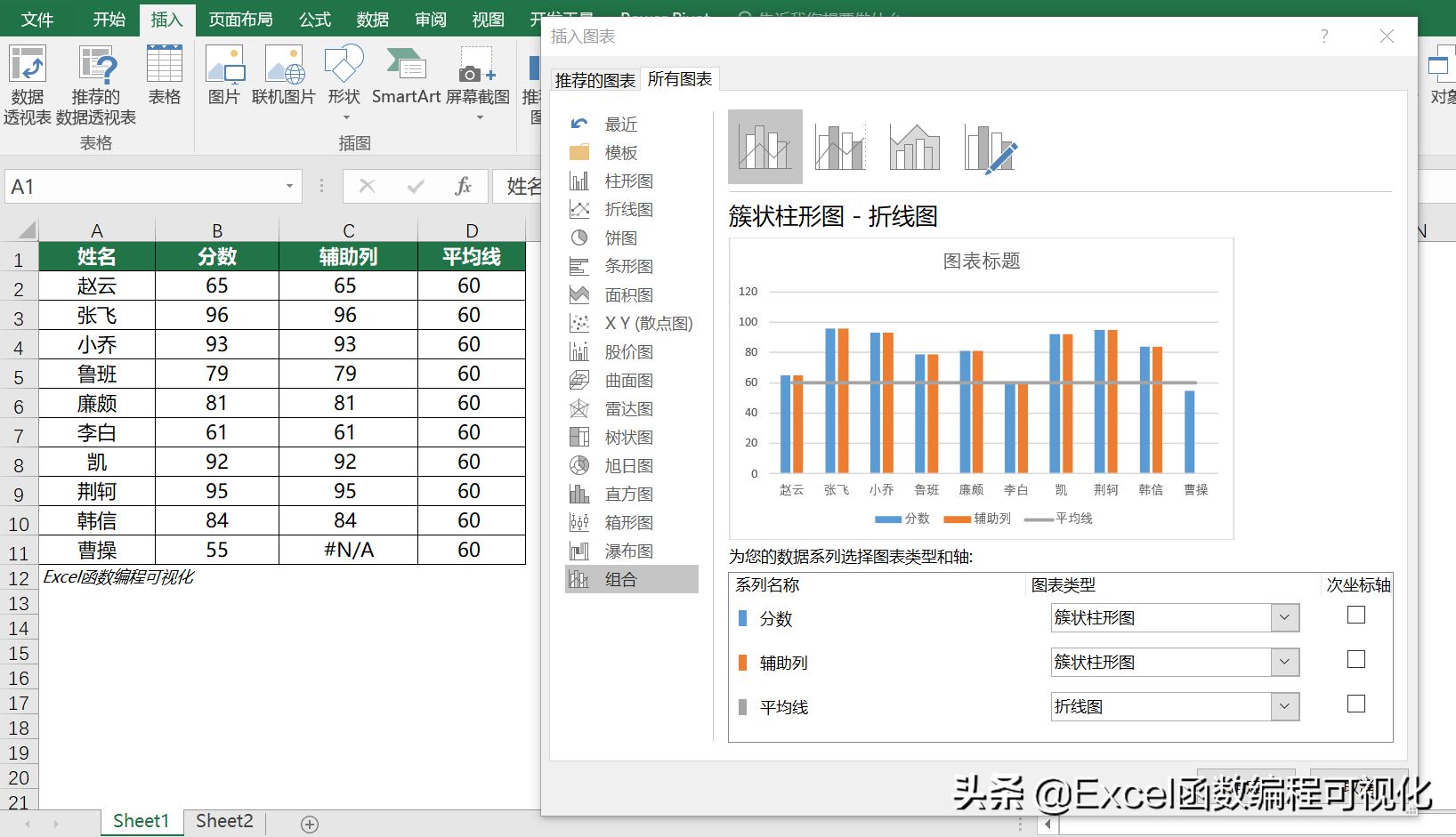Select cell A6 containing 廉颇
Viewport: 1456px width, 837px height.
(97, 403)
